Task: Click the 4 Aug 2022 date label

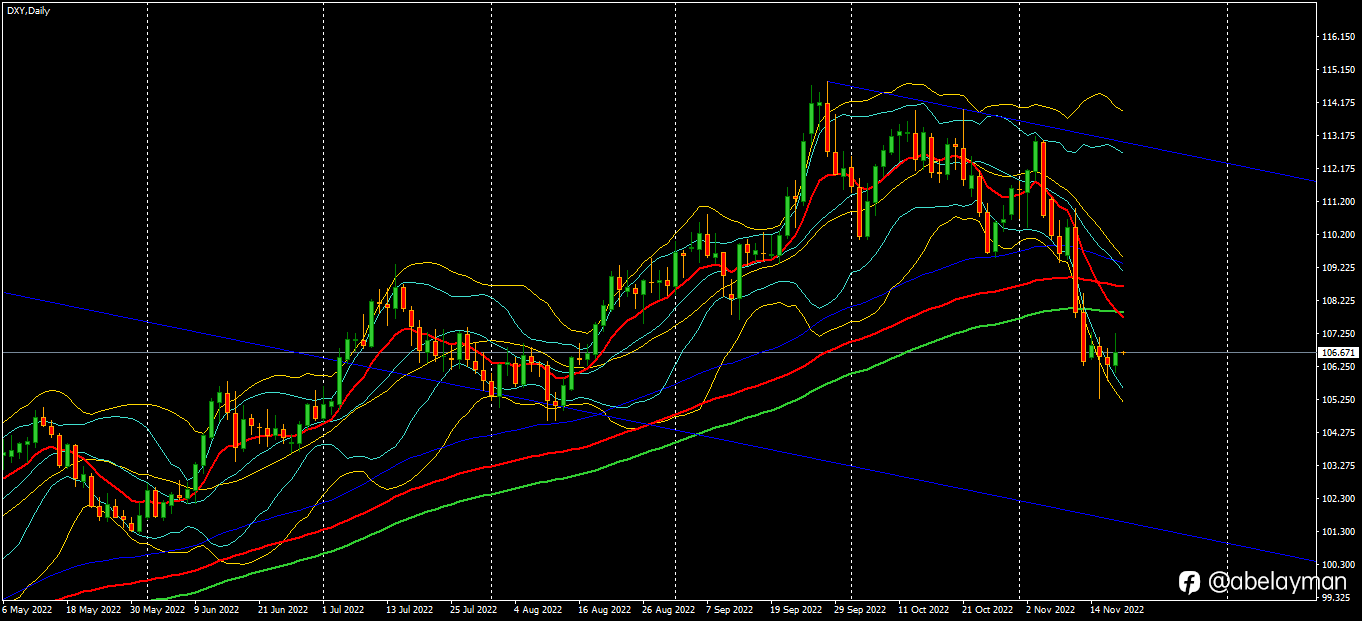Action: pyautogui.click(x=537, y=609)
